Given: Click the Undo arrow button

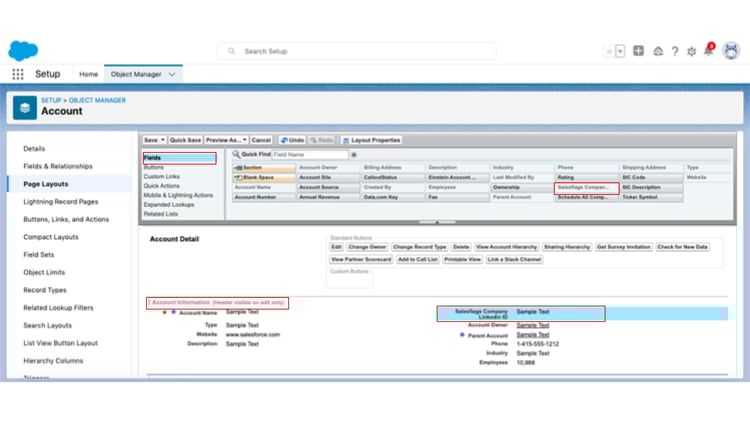Looking at the screenshot, I should (292, 140).
